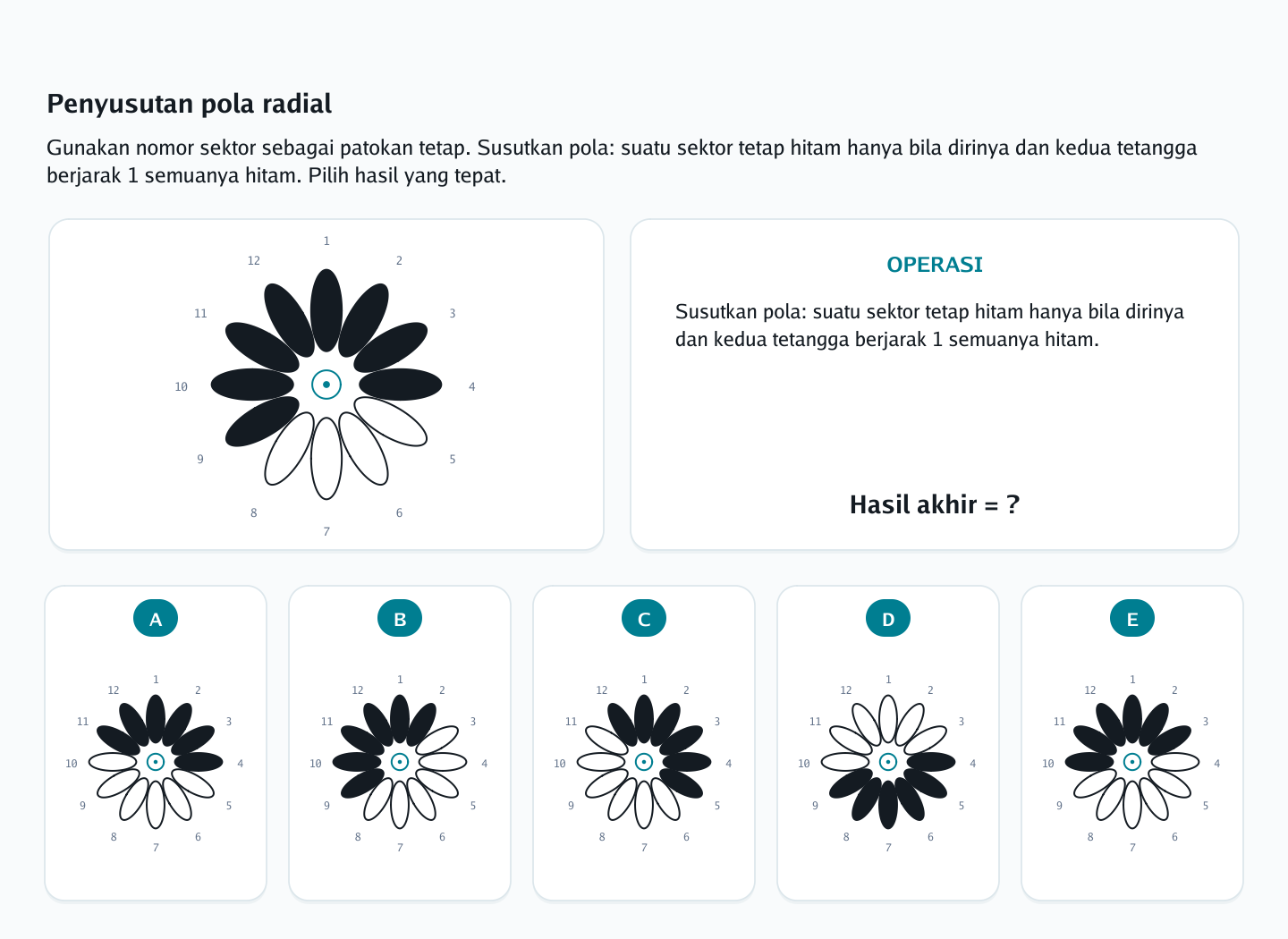This screenshot has width=1288, height=939.
Task: Click the black petal at sector 4
Action: click(x=401, y=385)
